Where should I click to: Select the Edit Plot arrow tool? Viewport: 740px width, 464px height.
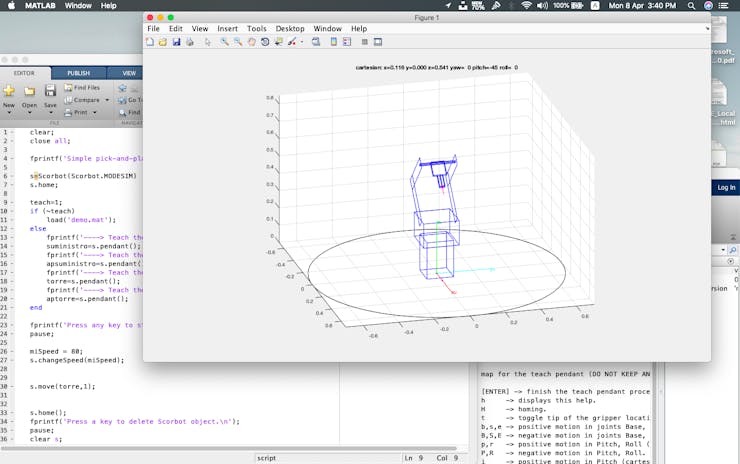tap(208, 42)
